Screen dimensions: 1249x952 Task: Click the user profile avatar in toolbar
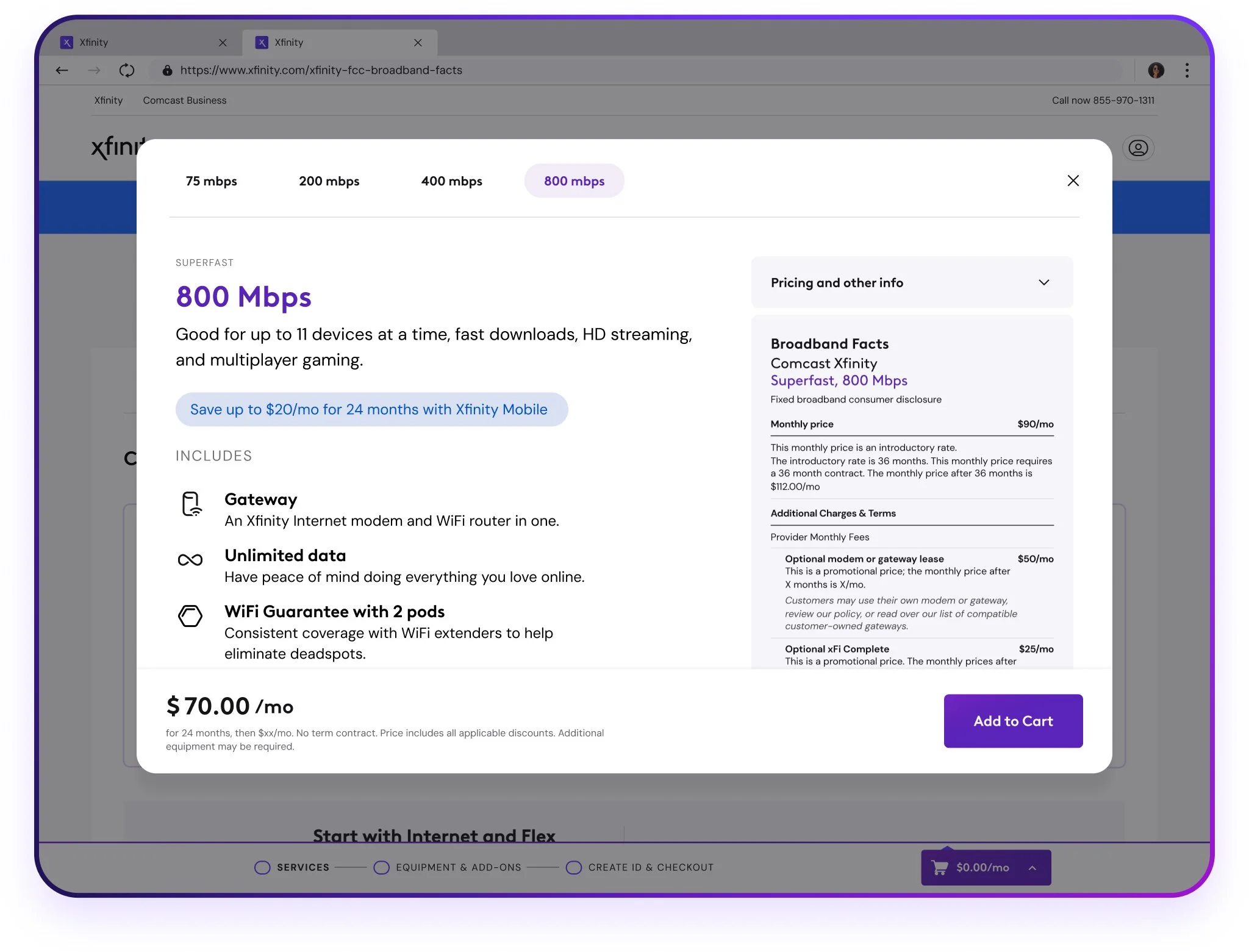click(1156, 70)
